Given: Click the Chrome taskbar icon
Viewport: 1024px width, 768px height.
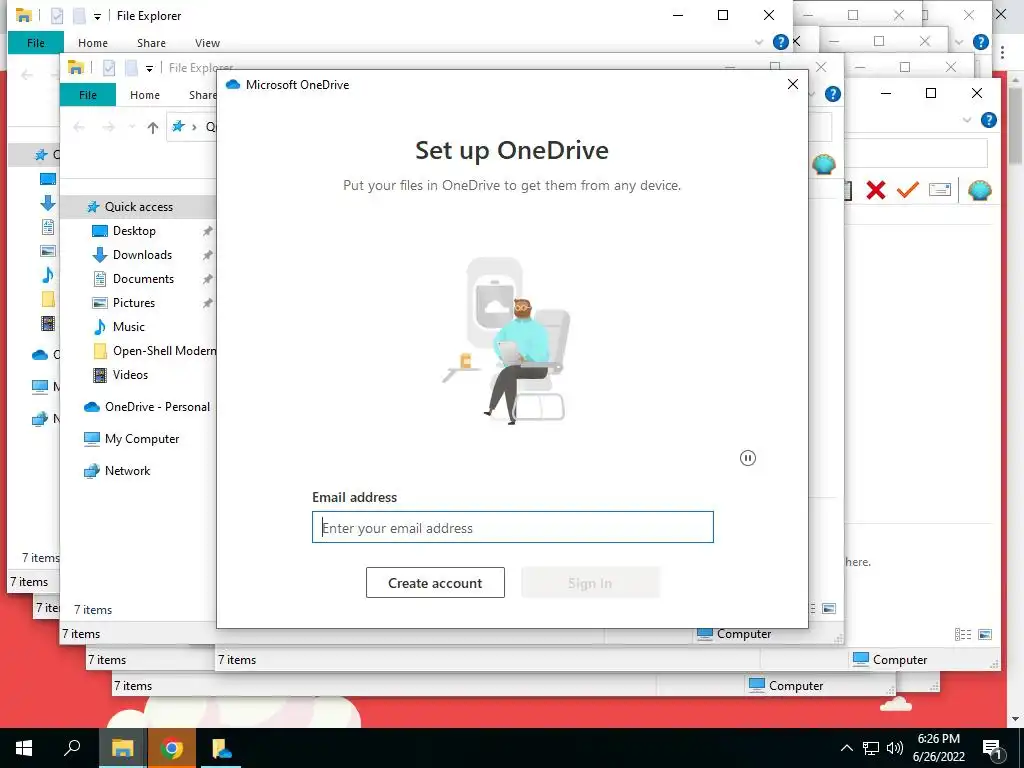Looking at the screenshot, I should (172, 748).
